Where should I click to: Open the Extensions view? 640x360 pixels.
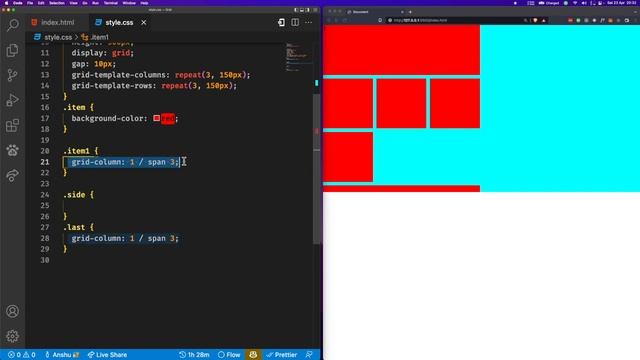[13, 125]
